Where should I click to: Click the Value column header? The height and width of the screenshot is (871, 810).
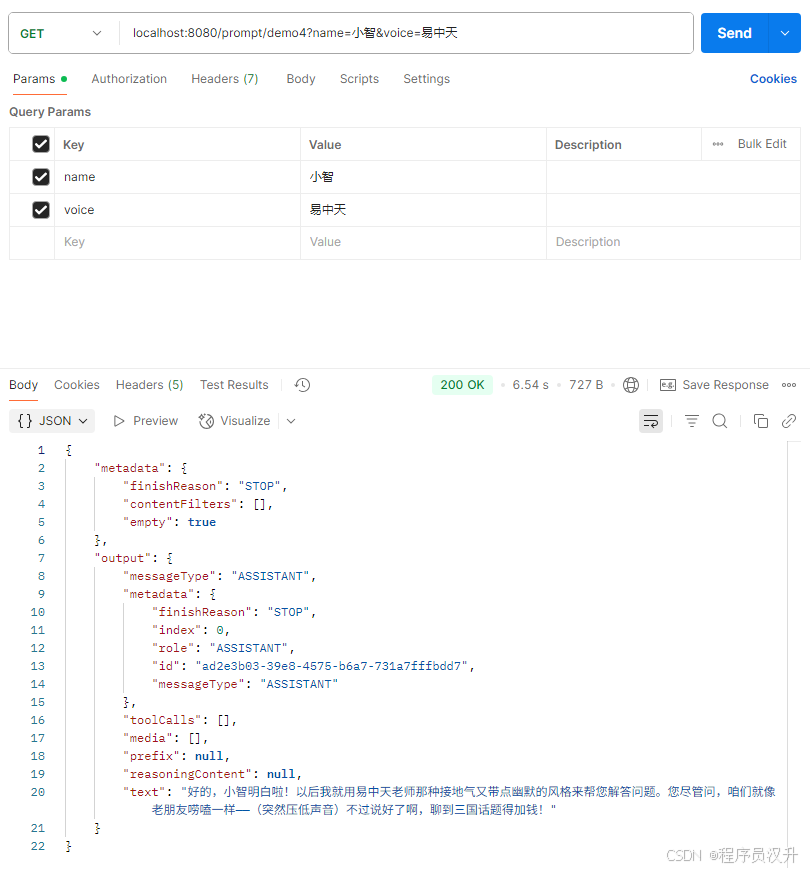click(x=325, y=145)
